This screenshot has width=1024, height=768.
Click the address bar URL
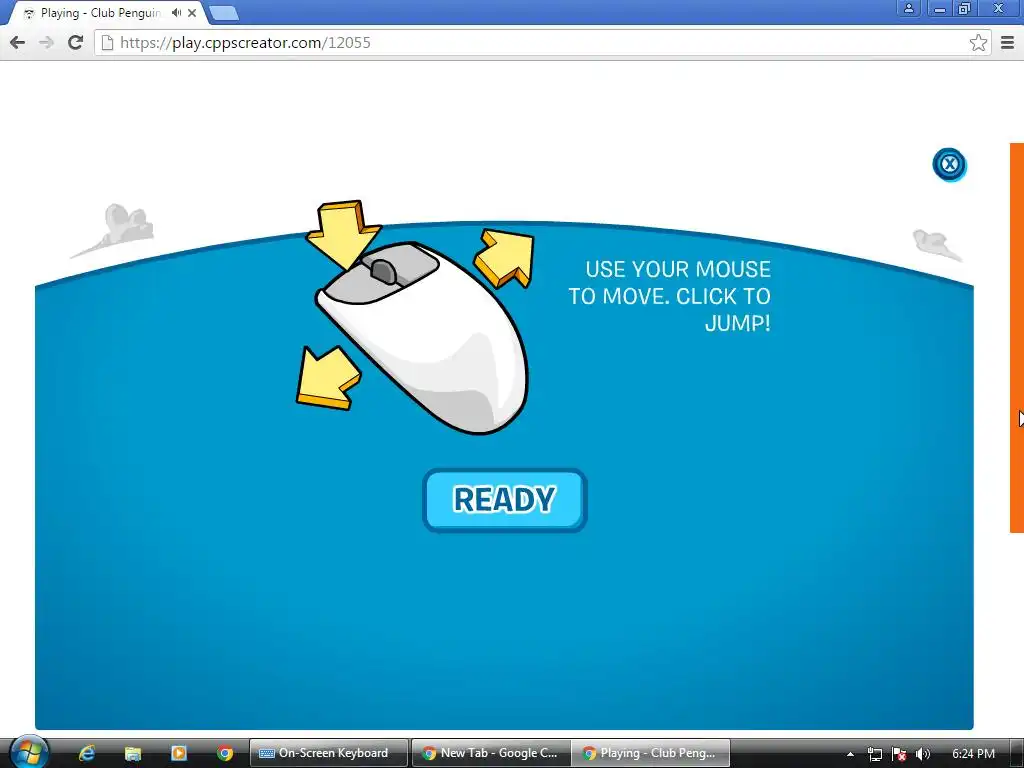pos(245,42)
